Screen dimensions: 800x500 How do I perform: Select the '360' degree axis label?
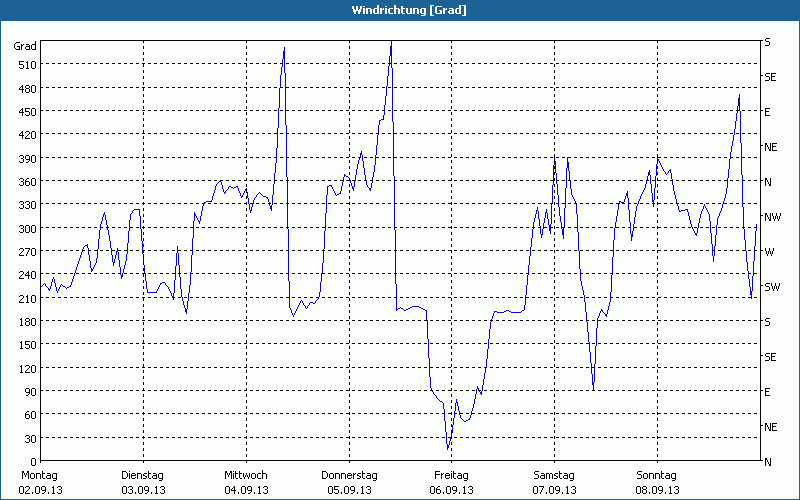[x=28, y=182]
